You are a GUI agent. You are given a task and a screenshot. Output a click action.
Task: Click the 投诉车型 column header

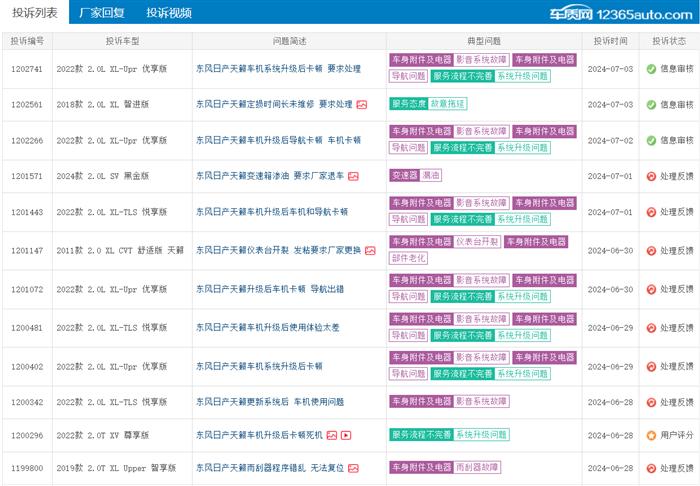tap(122, 41)
